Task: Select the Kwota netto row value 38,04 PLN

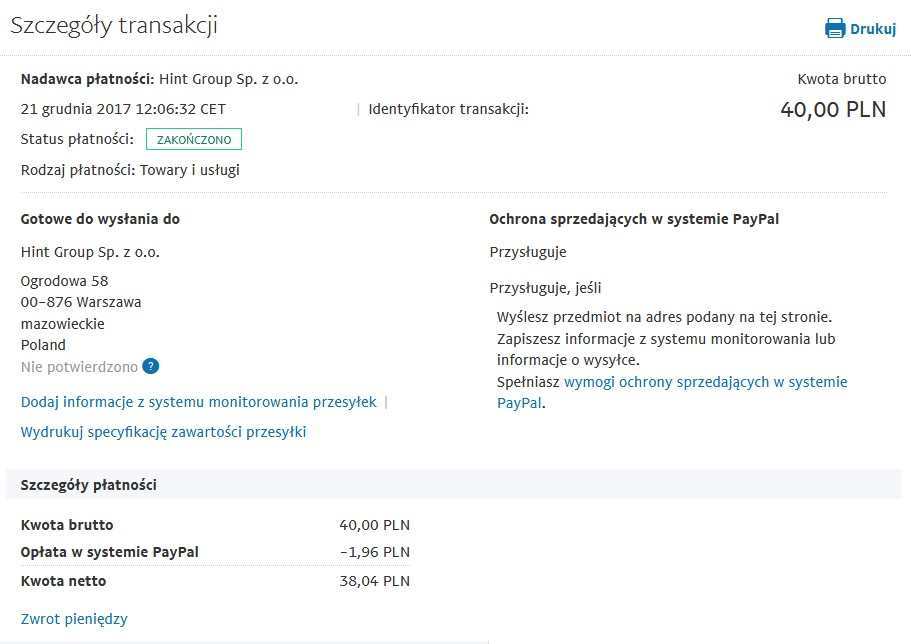Action: tap(374, 580)
